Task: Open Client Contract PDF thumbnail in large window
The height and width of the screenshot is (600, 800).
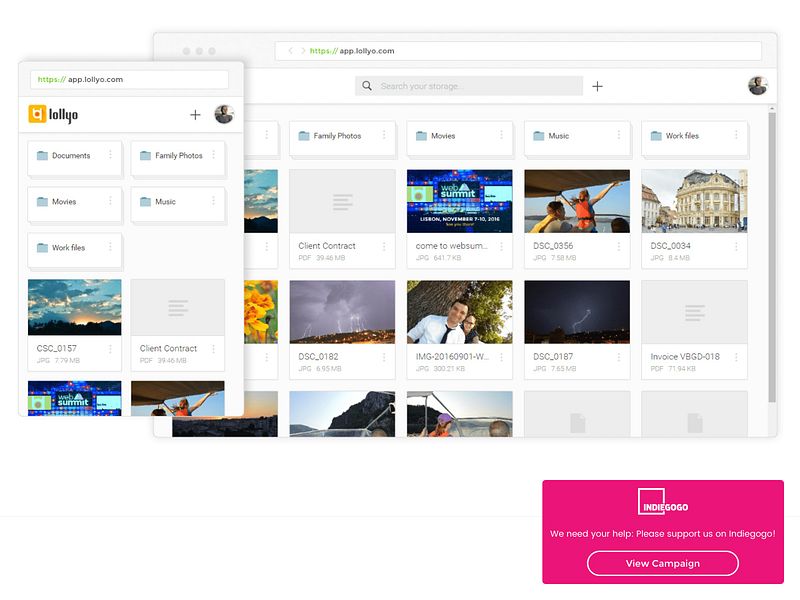Action: 342,201
